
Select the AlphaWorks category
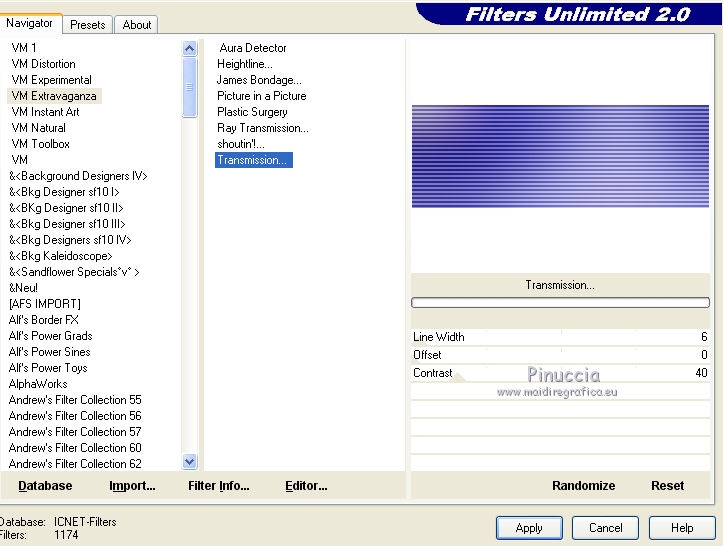coord(38,384)
